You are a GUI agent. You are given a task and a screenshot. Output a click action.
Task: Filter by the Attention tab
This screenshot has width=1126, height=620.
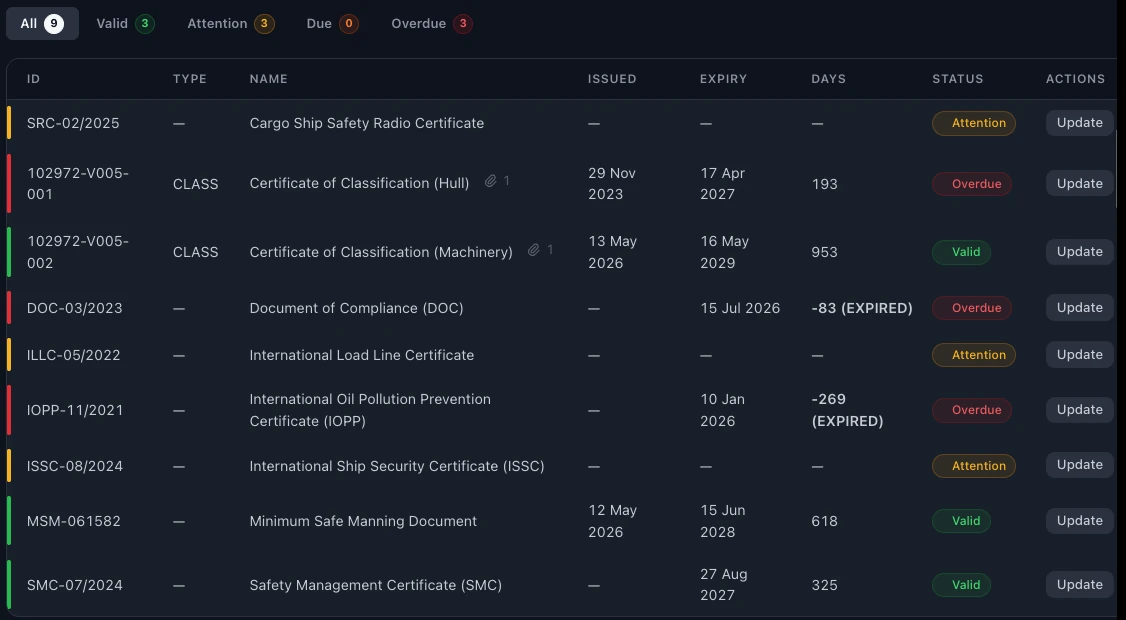(x=231, y=24)
